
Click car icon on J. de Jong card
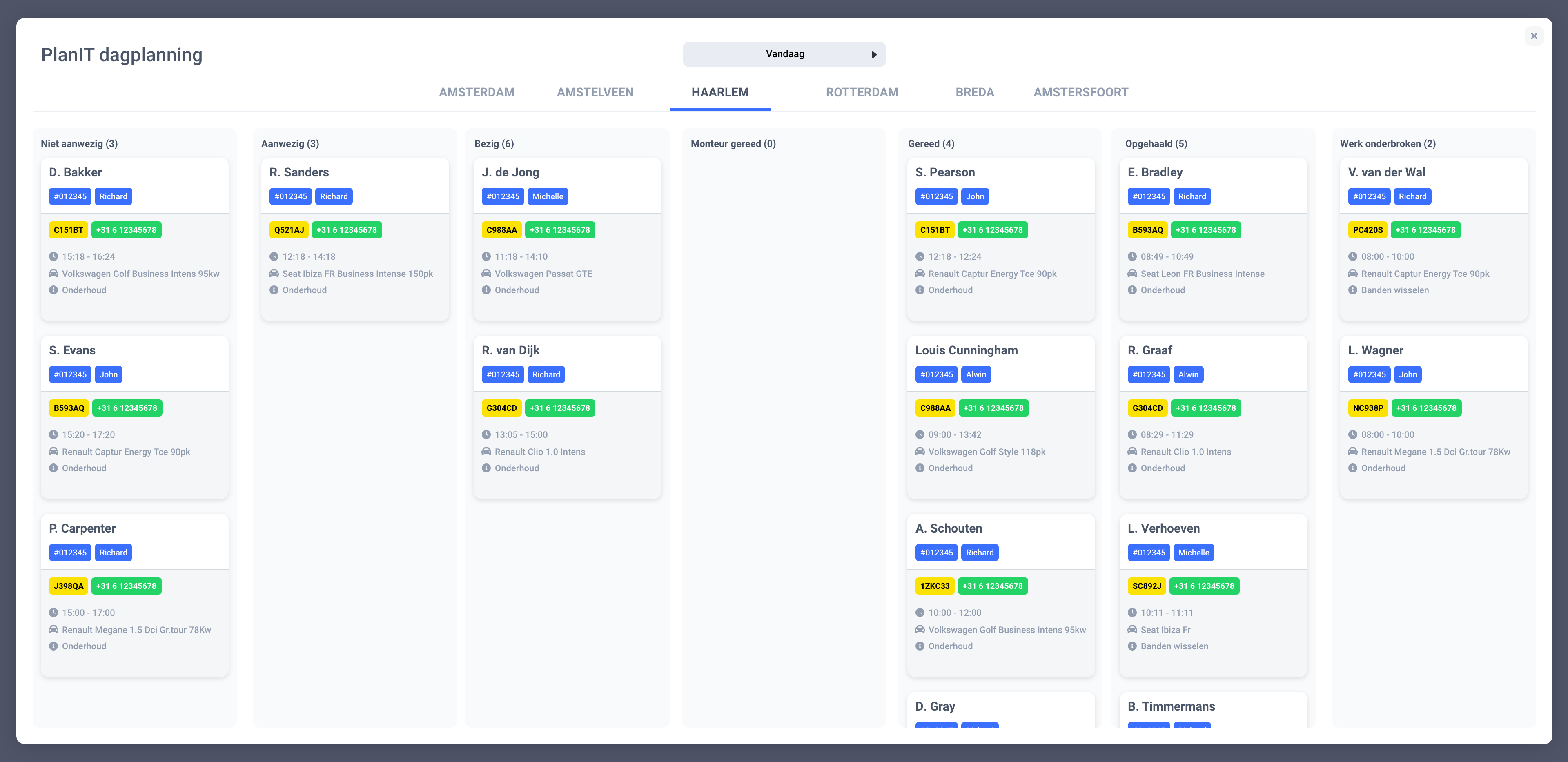pos(486,274)
